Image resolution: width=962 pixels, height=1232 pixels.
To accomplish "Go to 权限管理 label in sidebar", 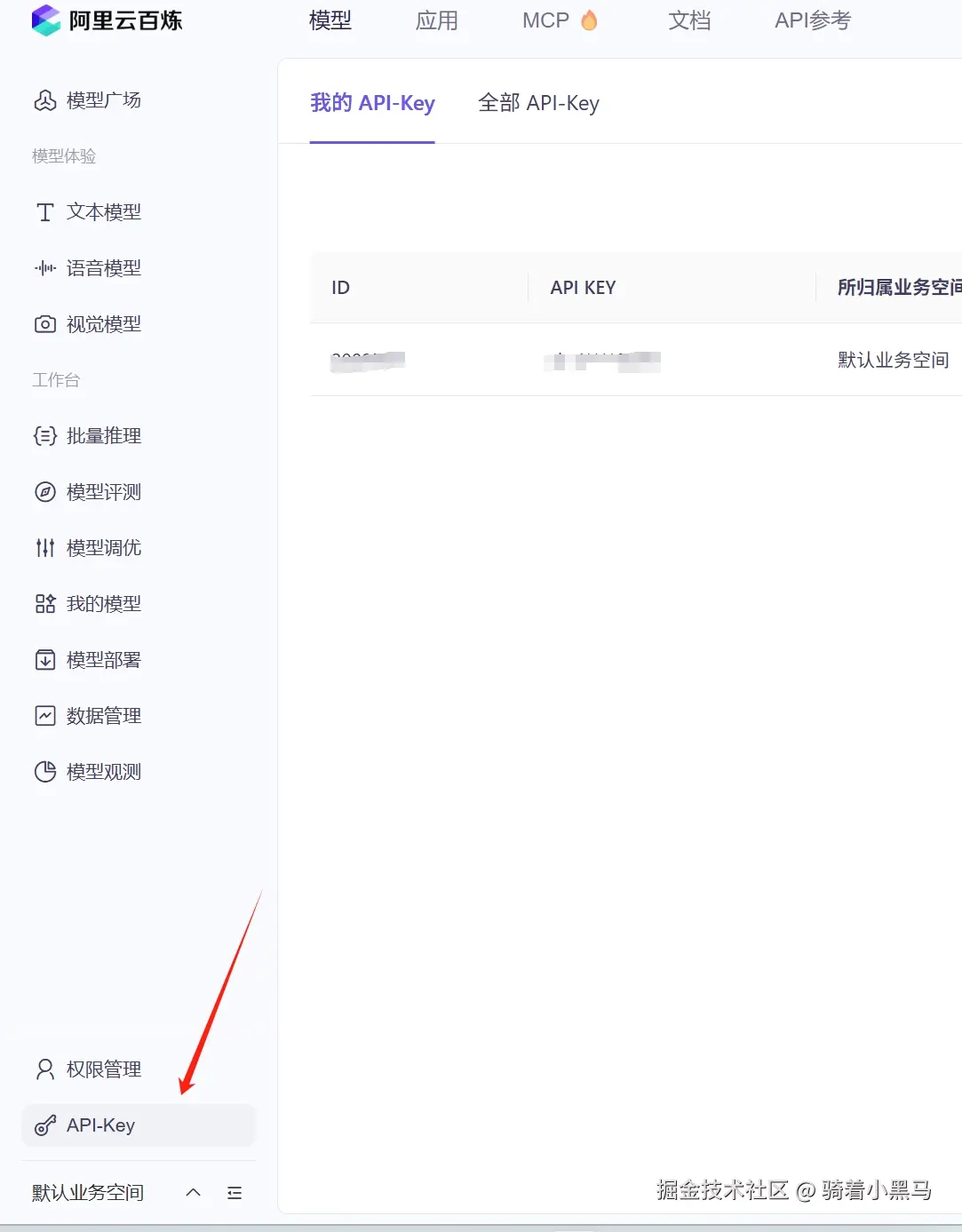I will 104,1069.
